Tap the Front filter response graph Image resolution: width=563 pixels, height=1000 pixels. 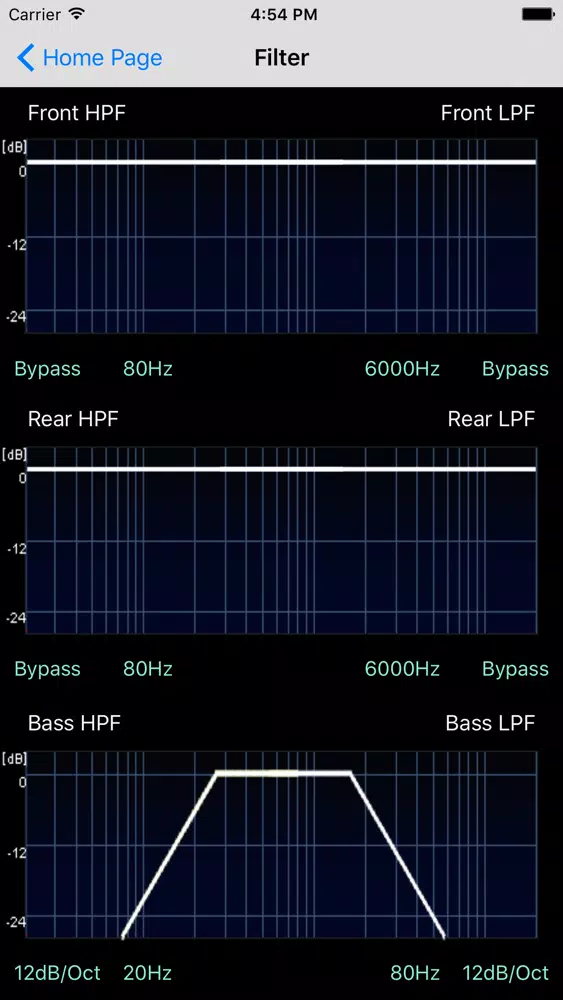282,236
